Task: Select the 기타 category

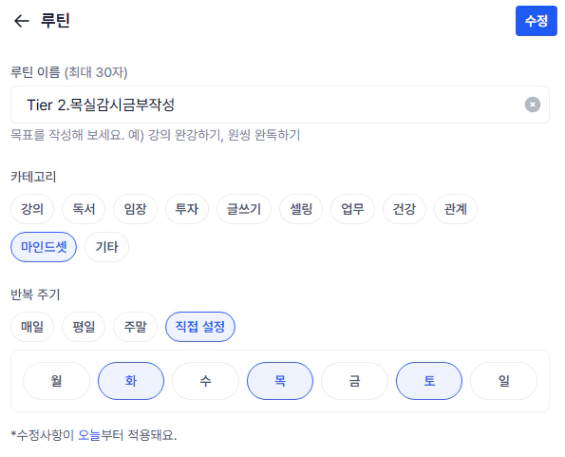Action: [x=107, y=247]
